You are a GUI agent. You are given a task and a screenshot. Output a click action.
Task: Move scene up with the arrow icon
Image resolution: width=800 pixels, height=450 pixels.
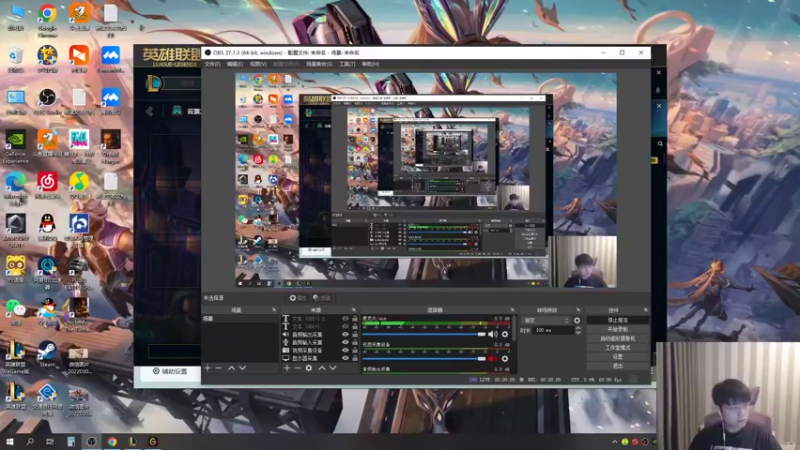[x=231, y=368]
